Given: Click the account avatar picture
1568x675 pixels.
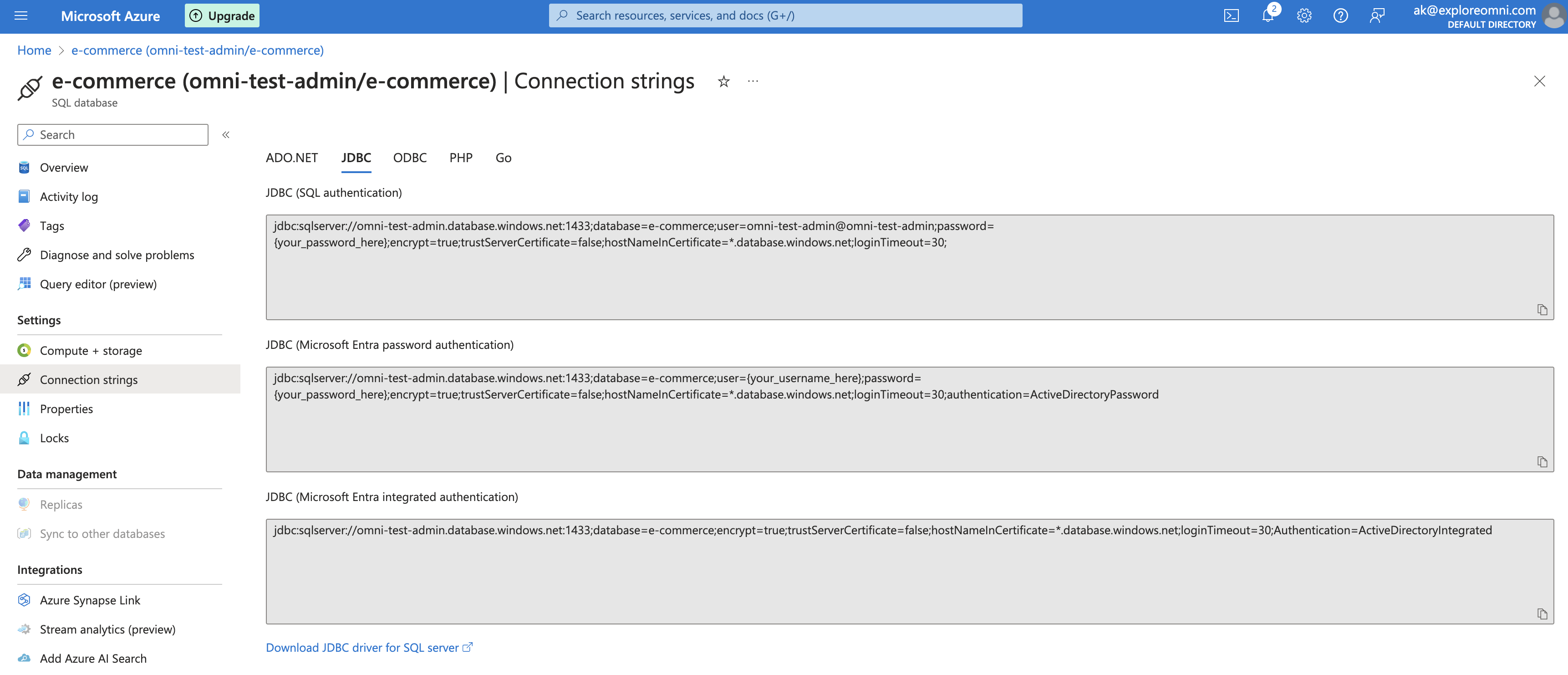Looking at the screenshot, I should pos(1551,16).
